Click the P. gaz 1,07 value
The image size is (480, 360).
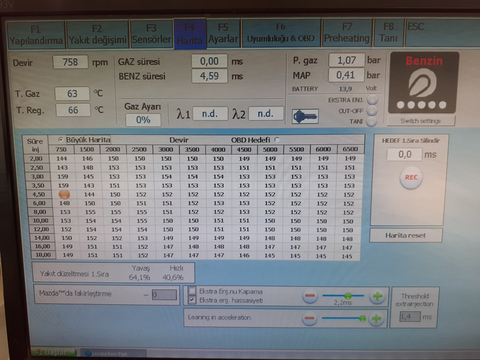tap(346, 60)
